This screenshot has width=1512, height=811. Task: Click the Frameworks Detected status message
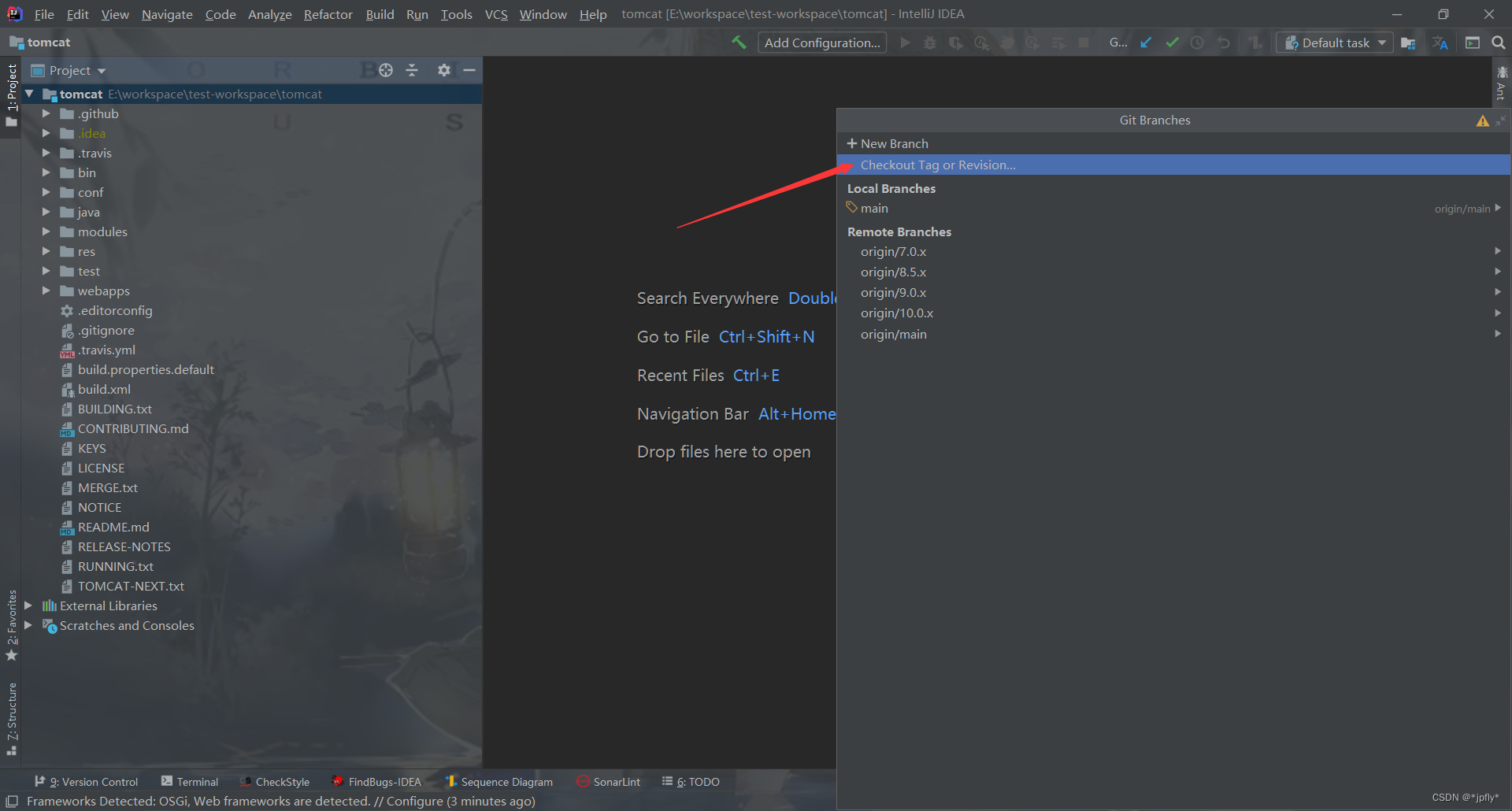pos(281,801)
